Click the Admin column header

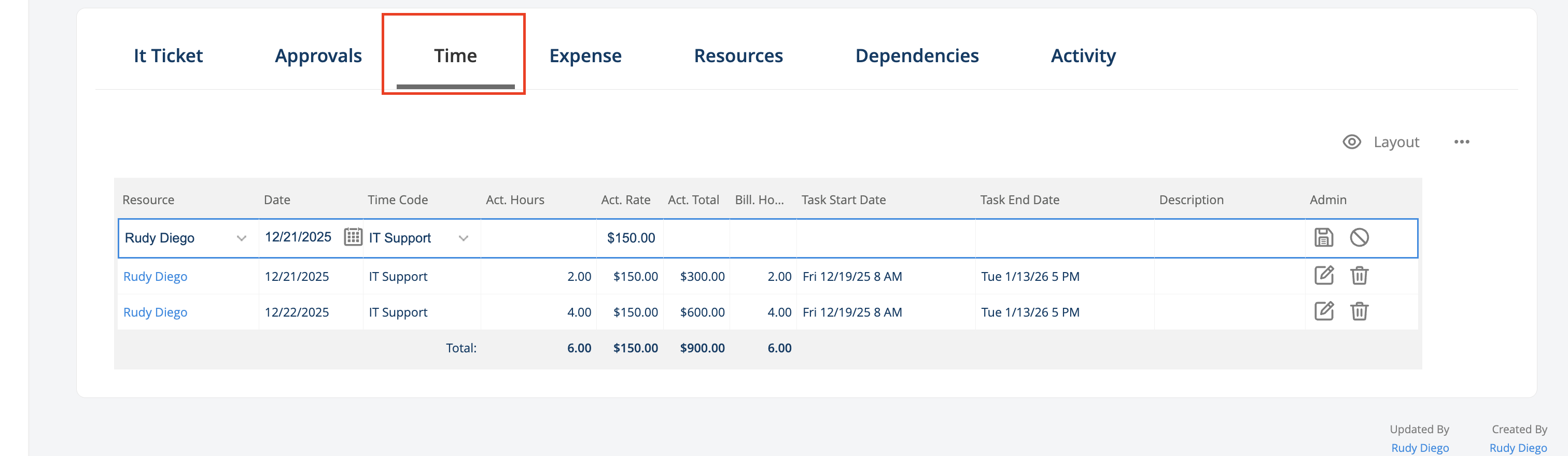tap(1327, 199)
